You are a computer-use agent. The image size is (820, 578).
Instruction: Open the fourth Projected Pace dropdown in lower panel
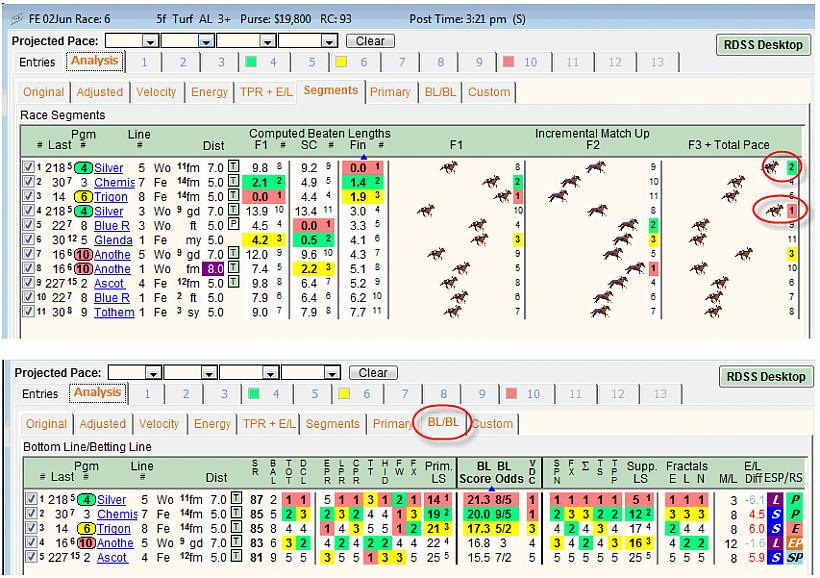[x=332, y=373]
